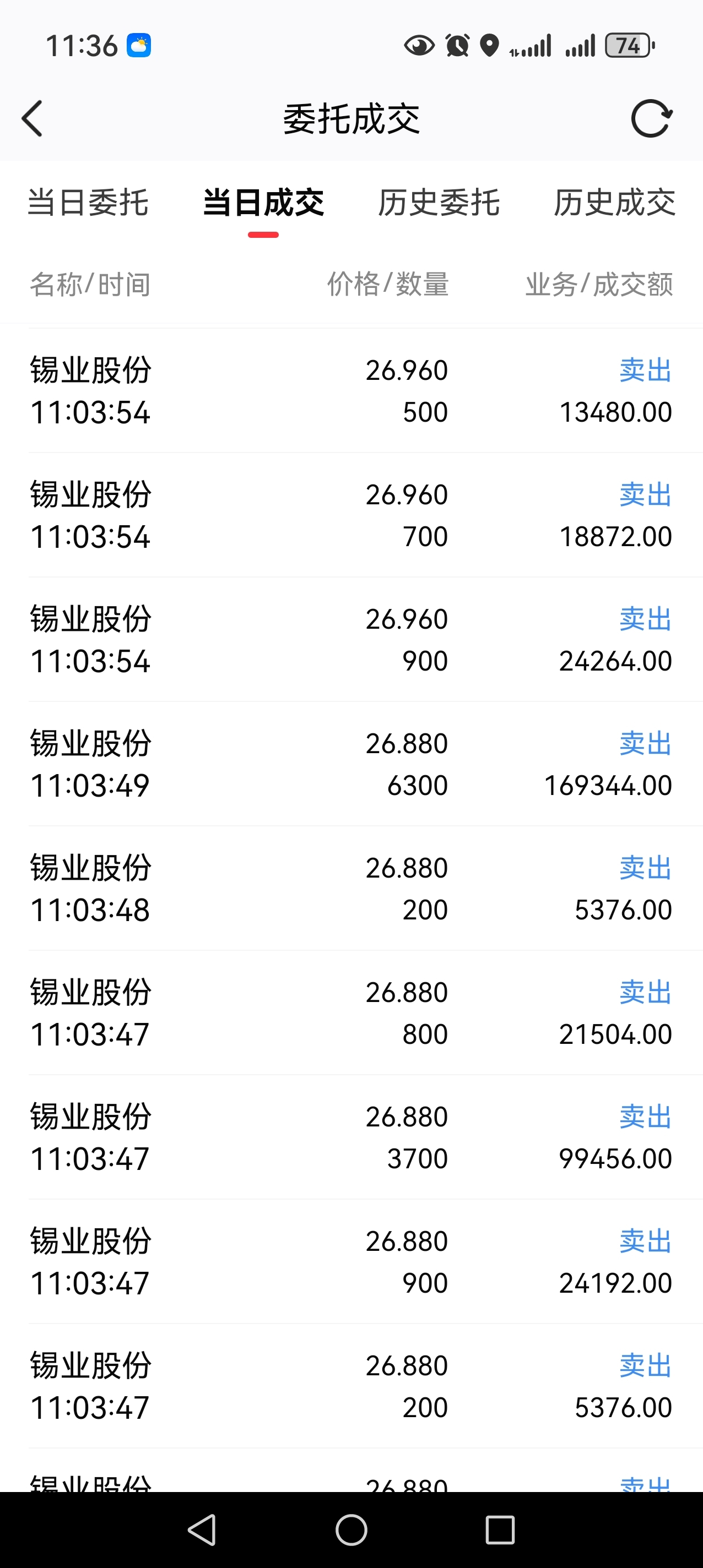Tap the weather icon in status bar

(139, 46)
